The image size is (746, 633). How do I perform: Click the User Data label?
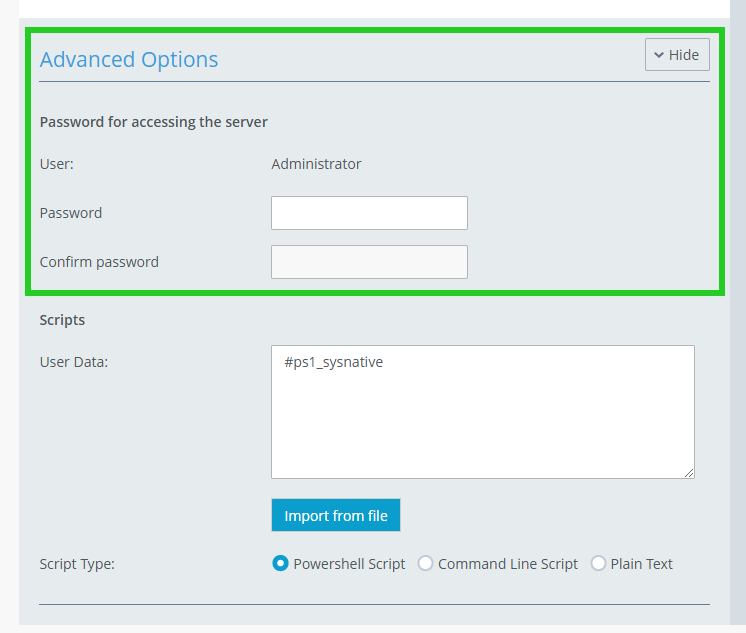[74, 362]
